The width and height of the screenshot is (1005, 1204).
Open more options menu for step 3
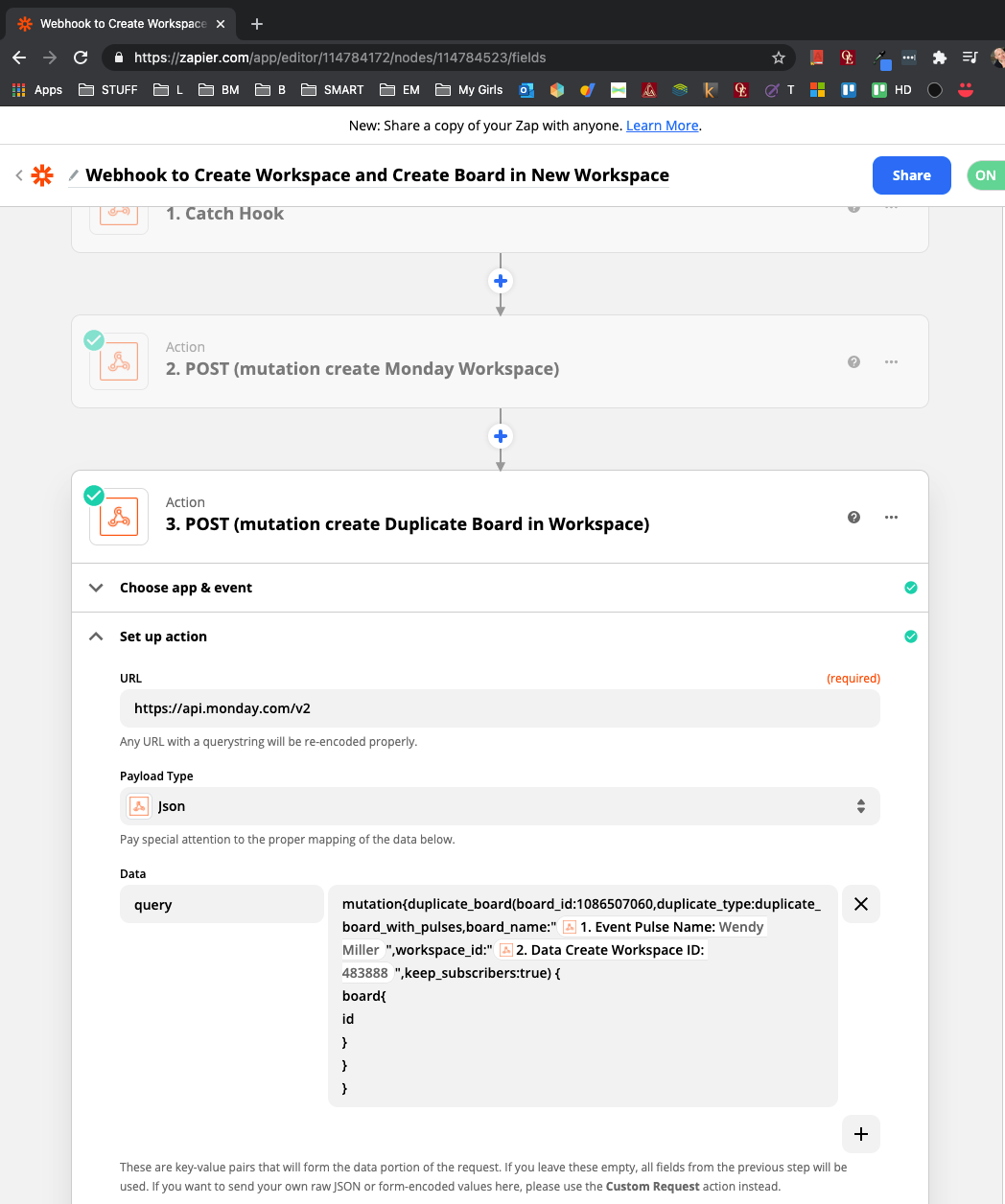(892, 517)
